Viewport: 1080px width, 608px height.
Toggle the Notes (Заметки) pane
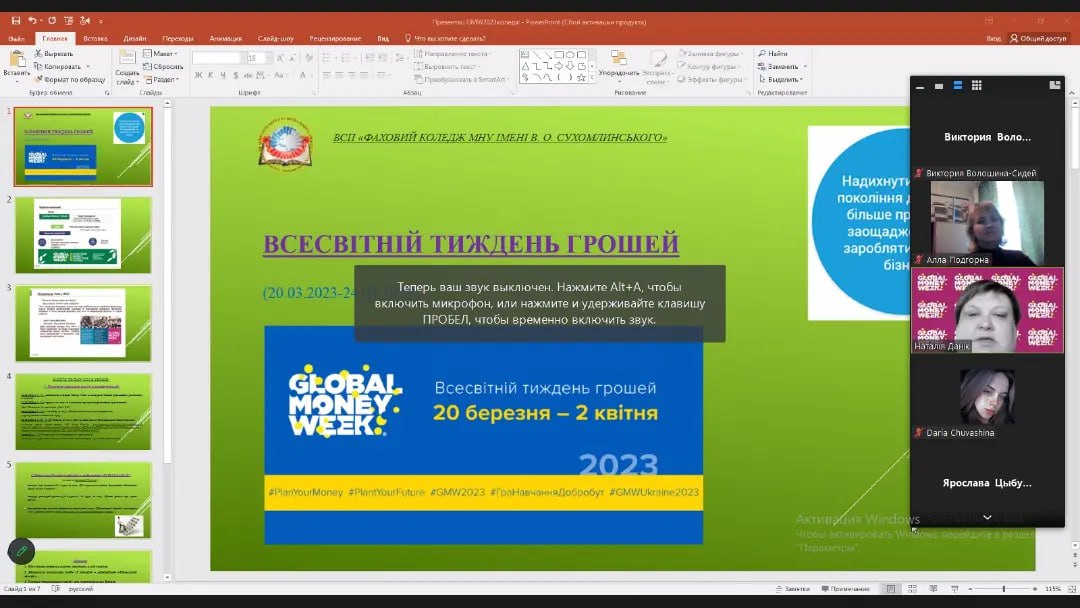click(x=791, y=589)
